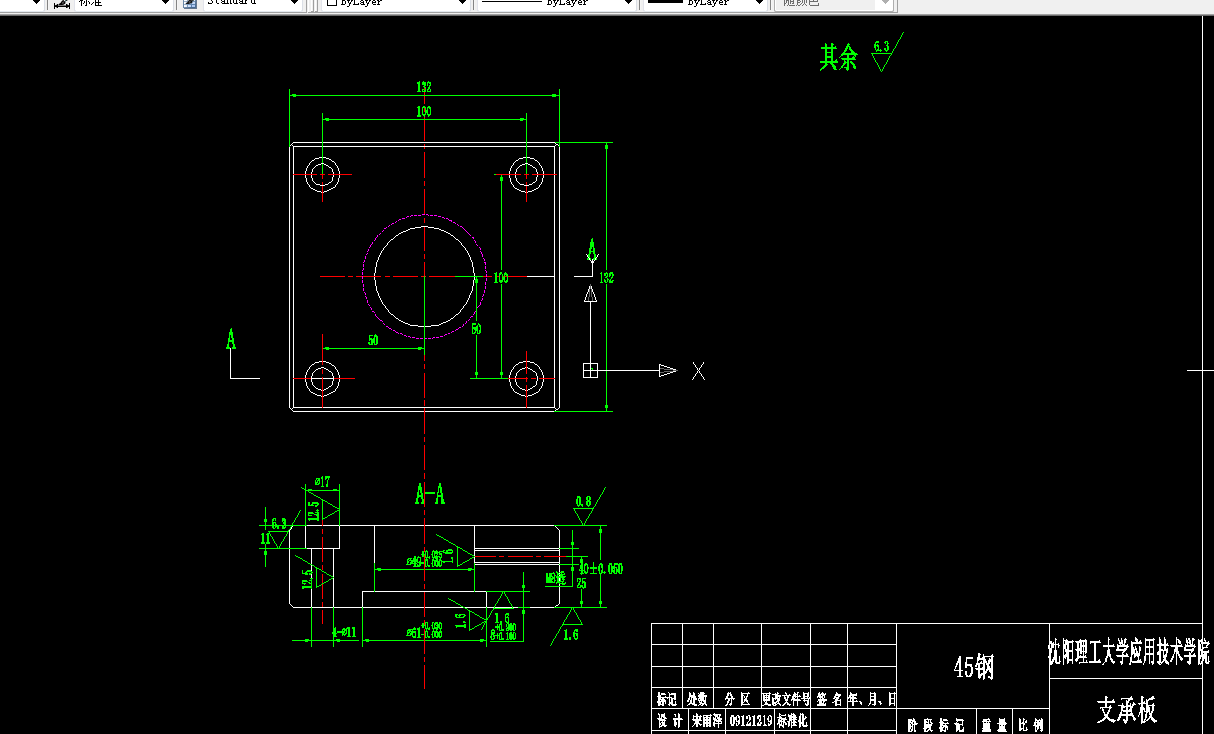Select the 标准化 cell in title block

point(792,721)
